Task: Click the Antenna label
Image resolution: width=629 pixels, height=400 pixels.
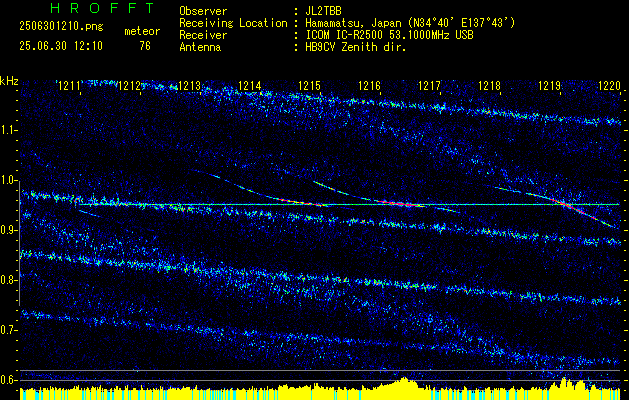Action: (x=200, y=47)
